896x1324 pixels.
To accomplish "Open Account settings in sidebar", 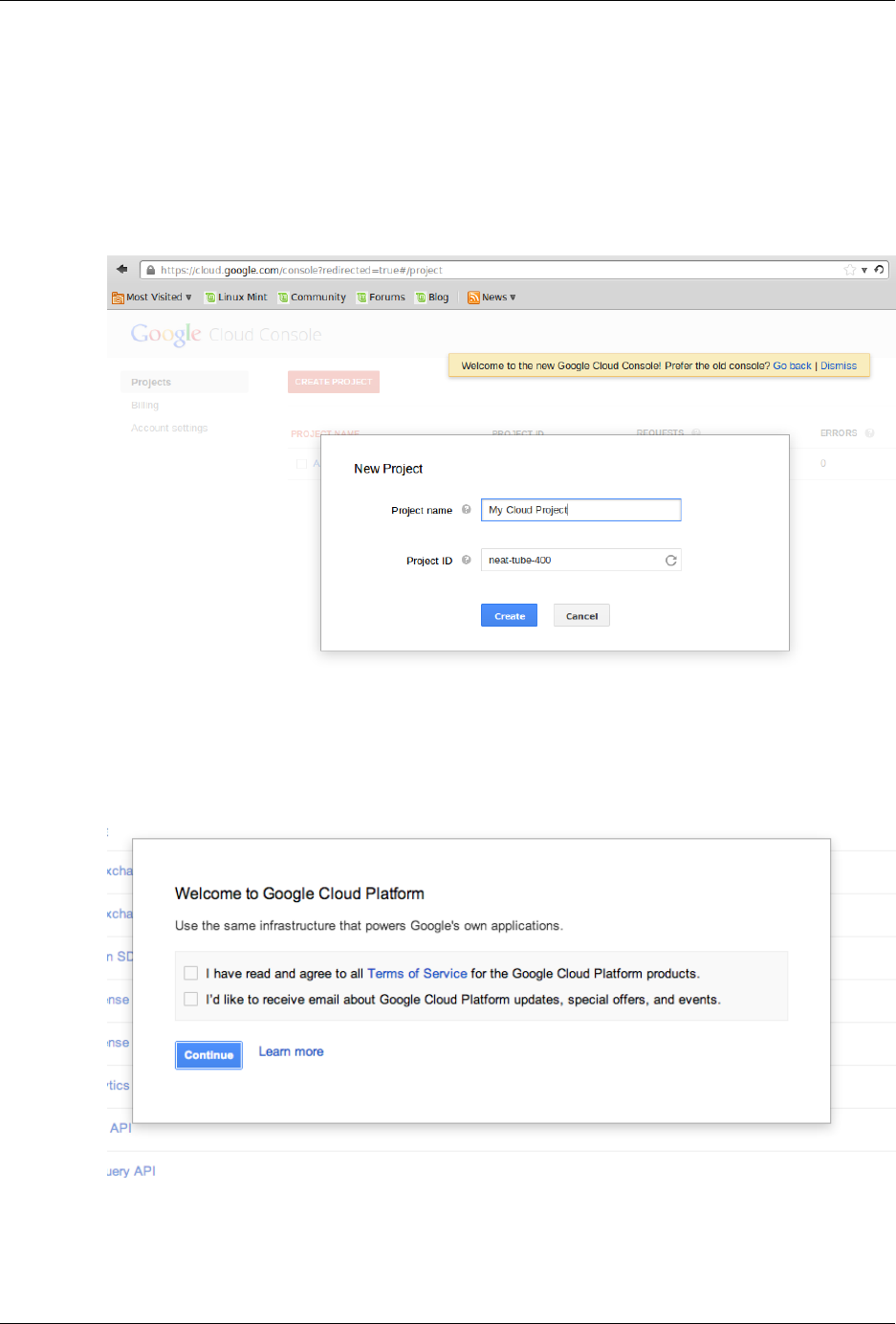I will pos(169,429).
